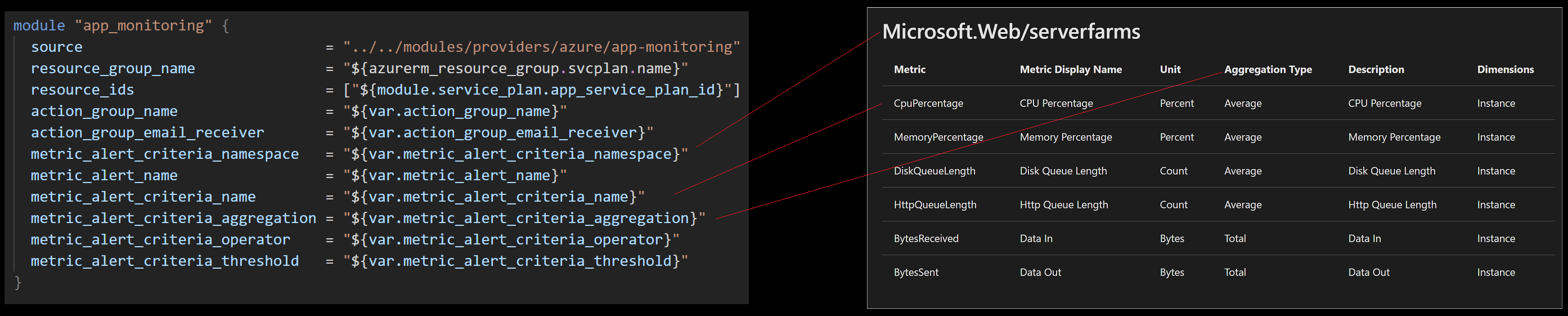
Task: Select the var.action_group_name value
Action: pos(454,111)
